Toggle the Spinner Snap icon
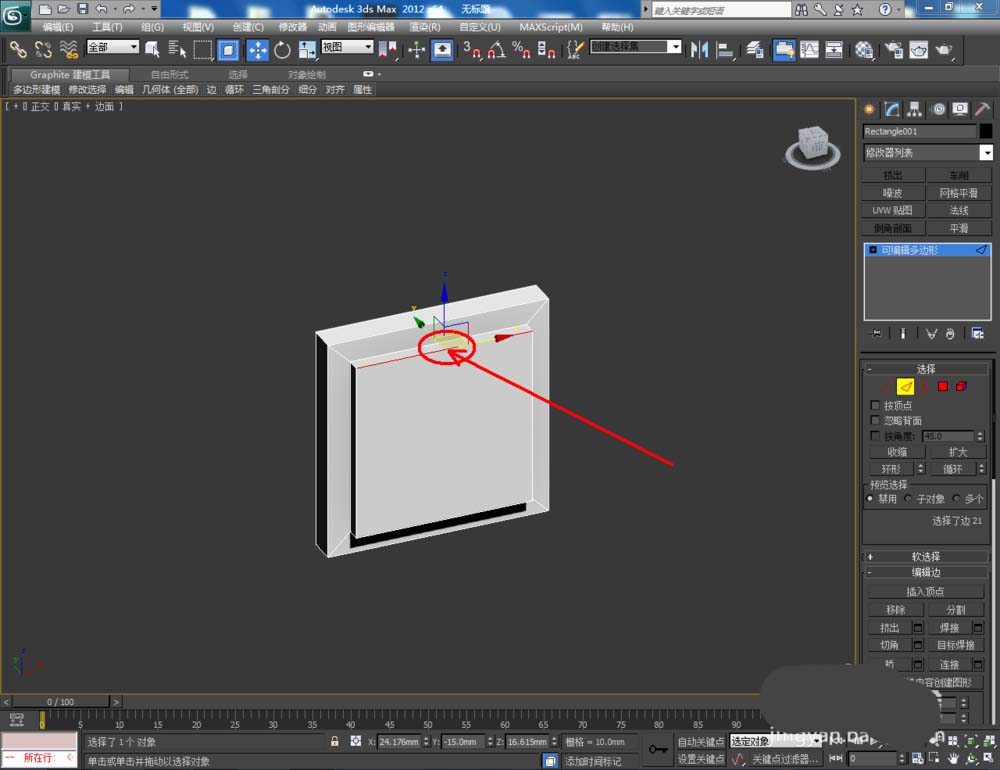This screenshot has height=770, width=1000. 546,50
